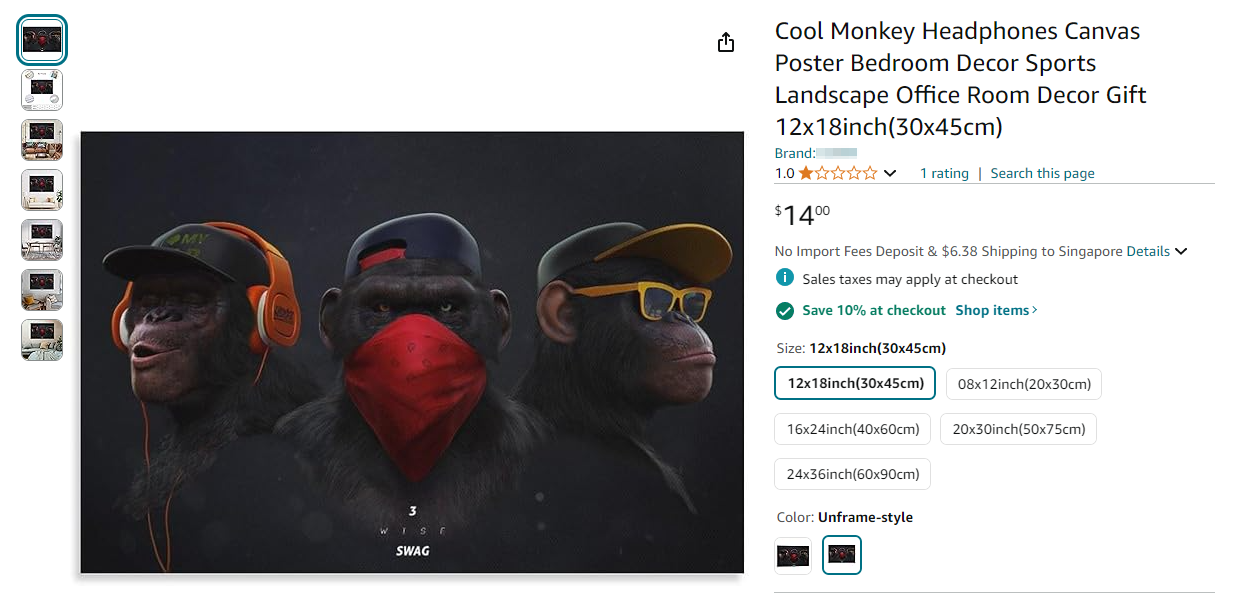The image size is (1235, 606).
Task: Choose size 20x30inch(50x75cm)
Action: 1018,429
